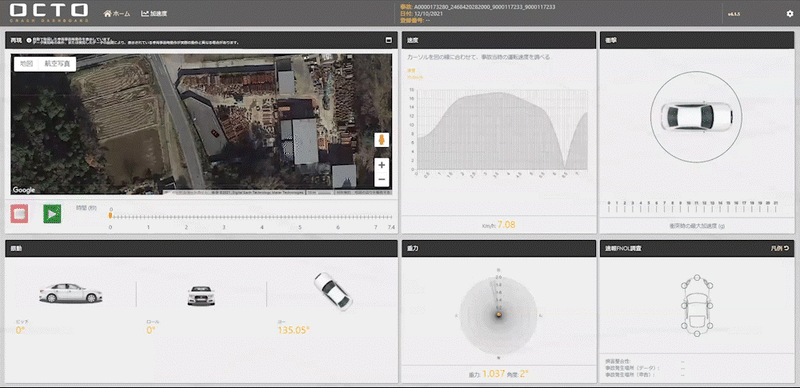The height and width of the screenshot is (388, 800).
Task: Open Street View pegman control
Action: coord(382,140)
